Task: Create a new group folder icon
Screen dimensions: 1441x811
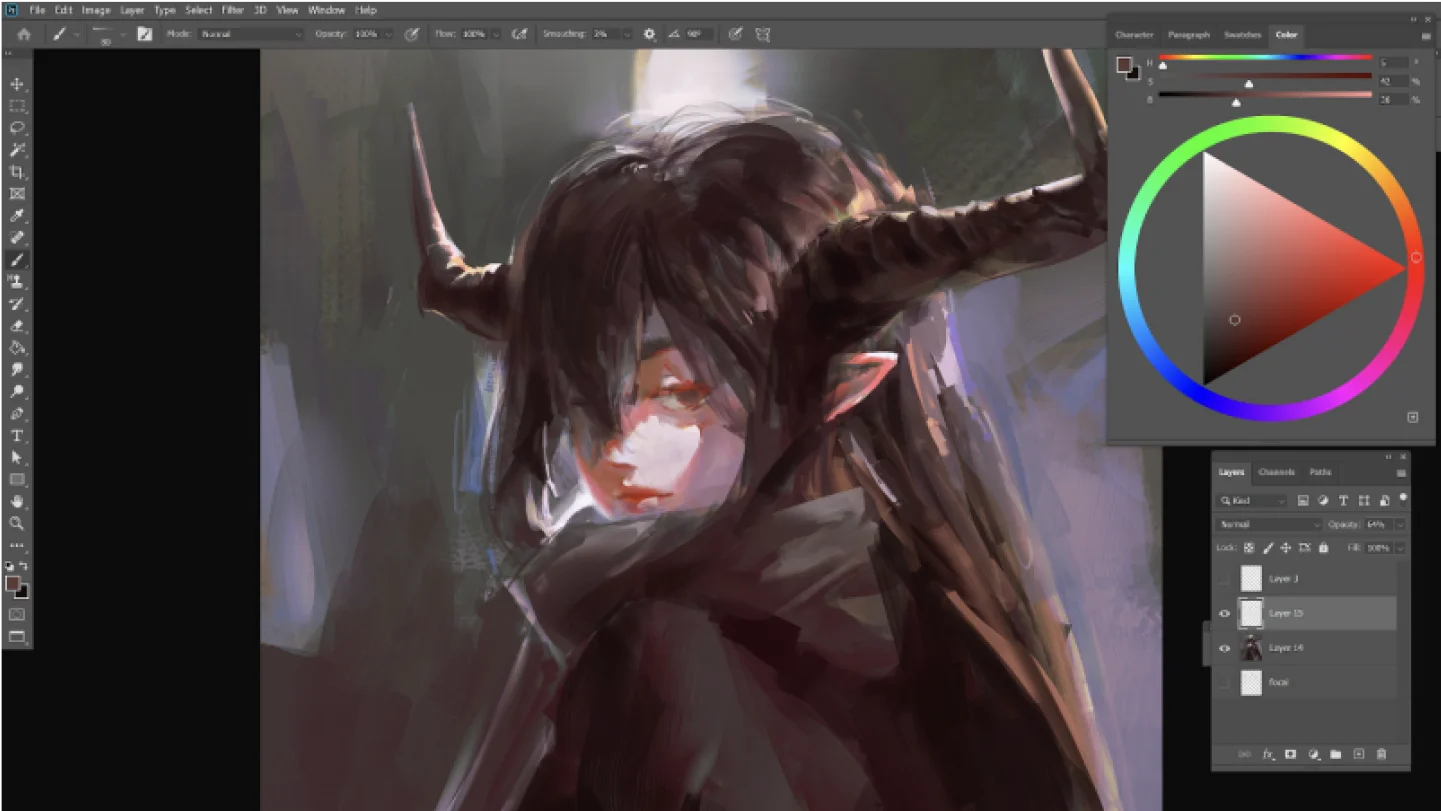Action: [x=1337, y=755]
